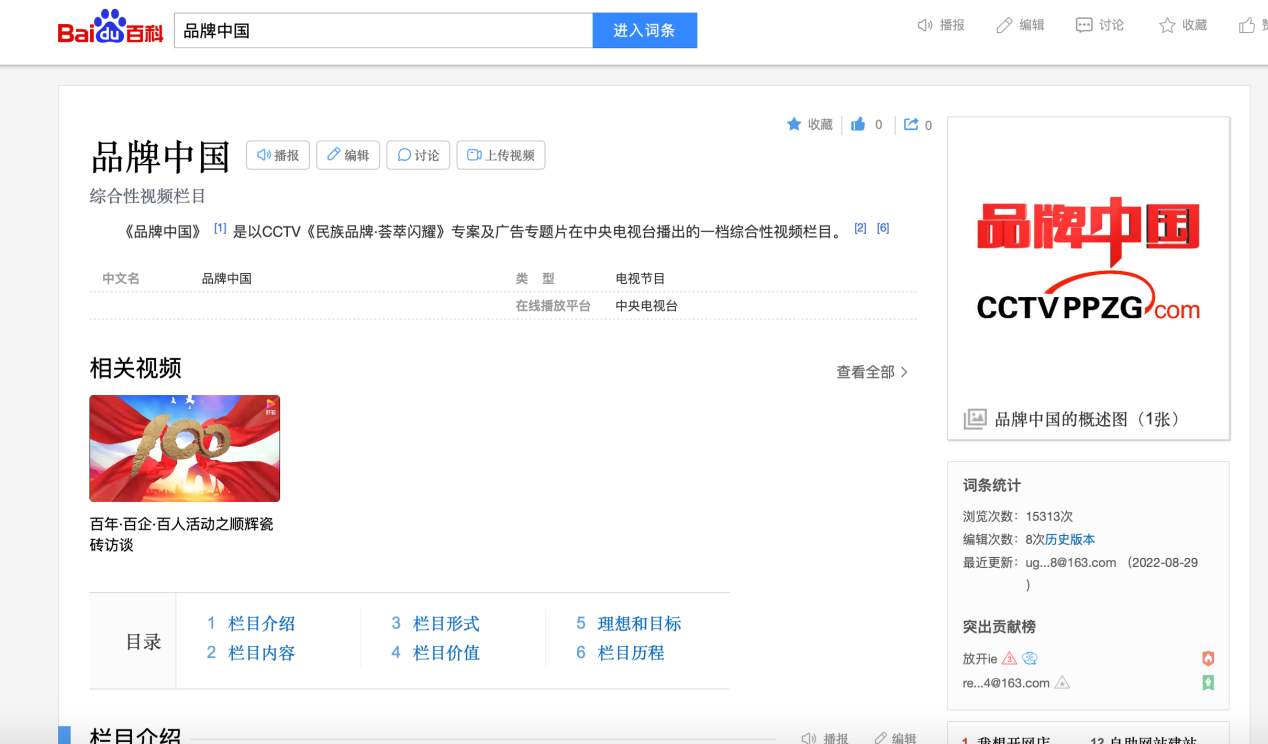1268x744 pixels.
Task: Click the 上传视频 button
Action: coord(501,155)
